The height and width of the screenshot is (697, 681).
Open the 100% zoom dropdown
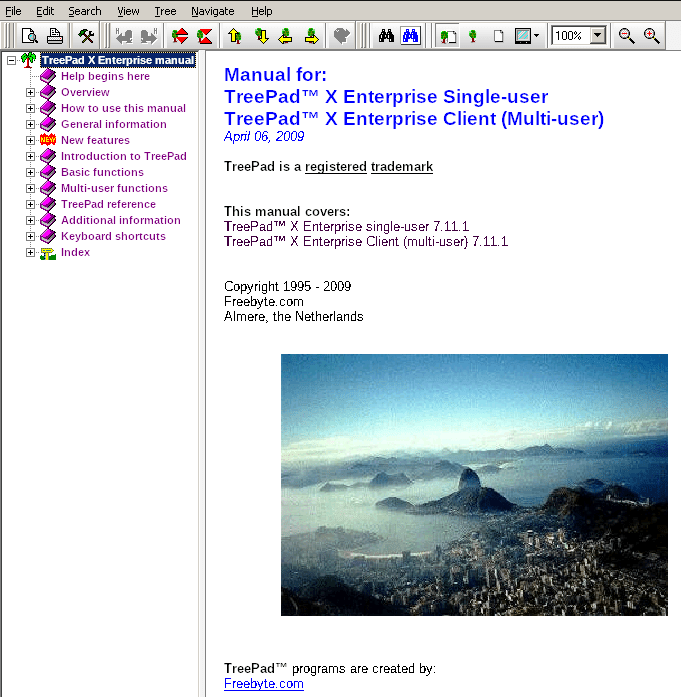pos(598,36)
